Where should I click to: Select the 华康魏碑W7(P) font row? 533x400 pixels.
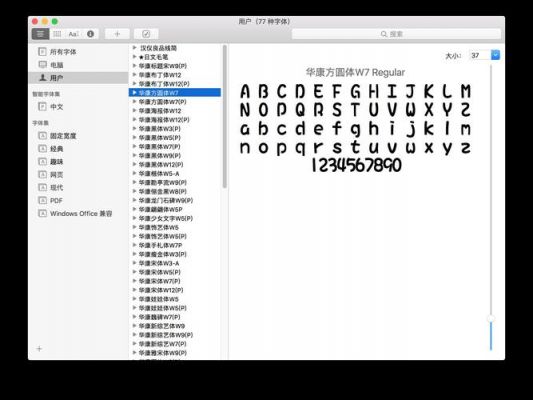[x=175, y=317]
